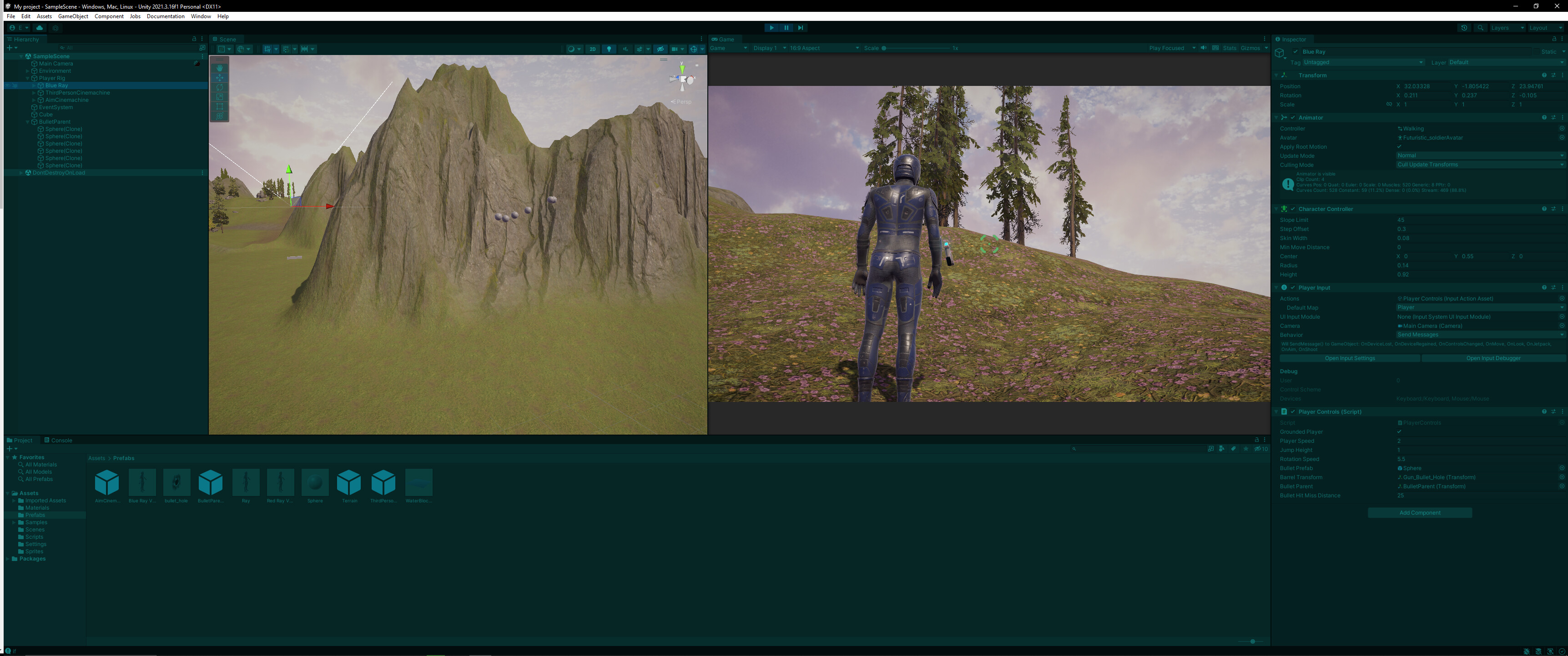Click the version history icon near Layers
The height and width of the screenshot is (656, 1568).
[1465, 27]
